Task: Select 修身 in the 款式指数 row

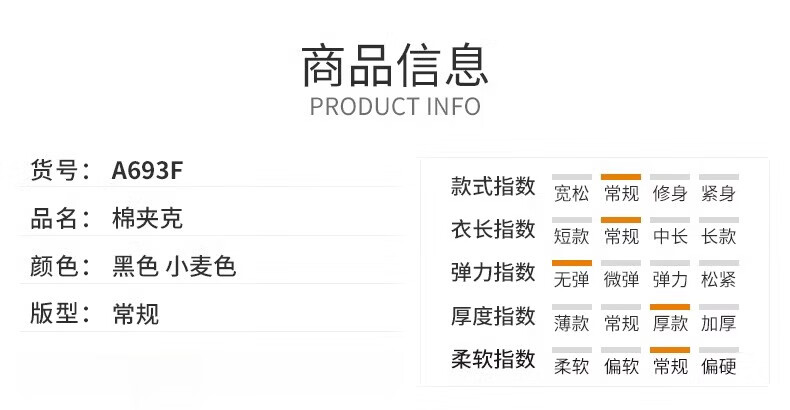Action: (670, 193)
